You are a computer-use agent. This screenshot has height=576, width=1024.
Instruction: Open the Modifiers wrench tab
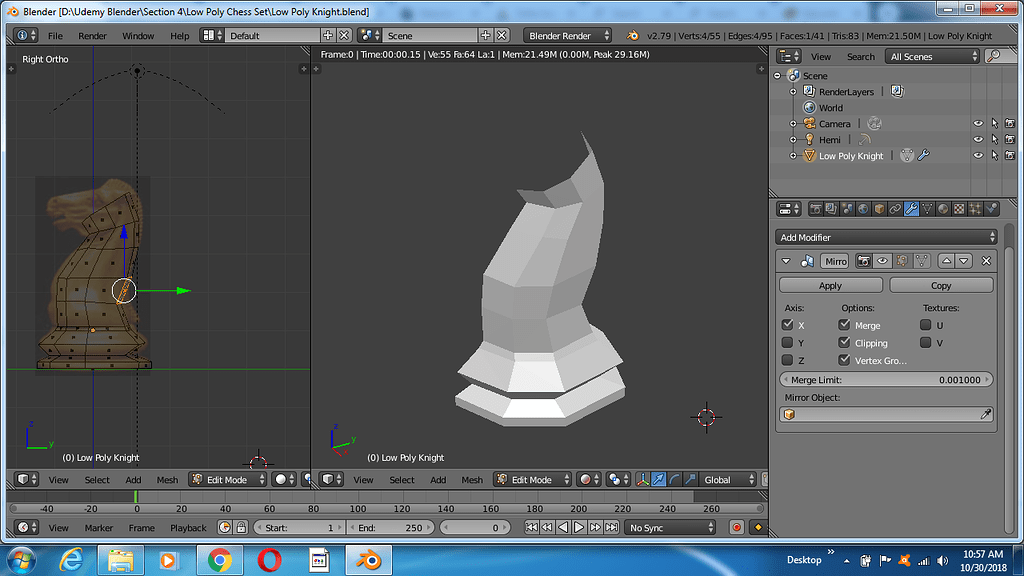[911, 209]
